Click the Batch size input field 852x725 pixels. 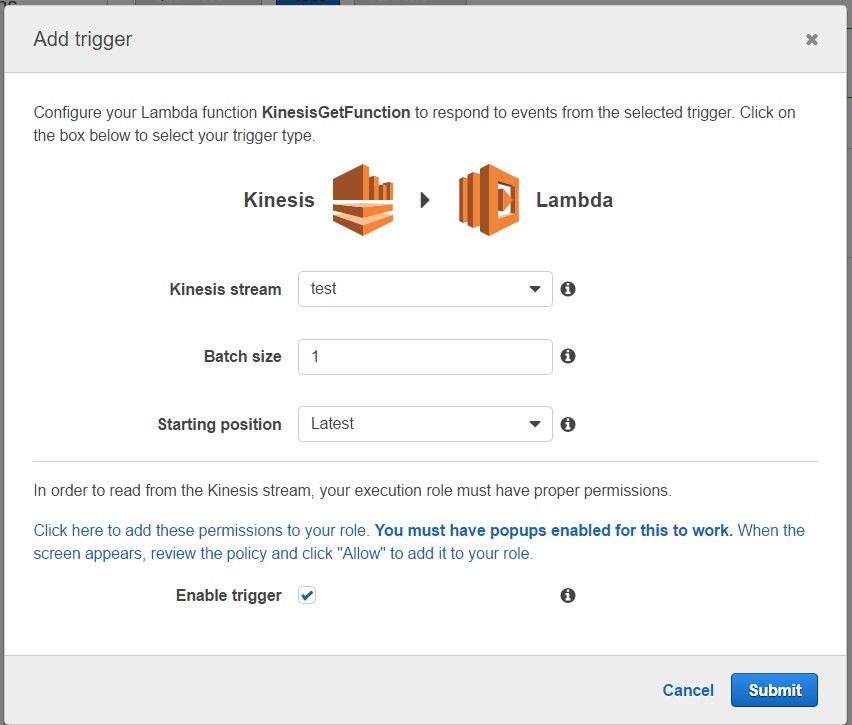[425, 357]
